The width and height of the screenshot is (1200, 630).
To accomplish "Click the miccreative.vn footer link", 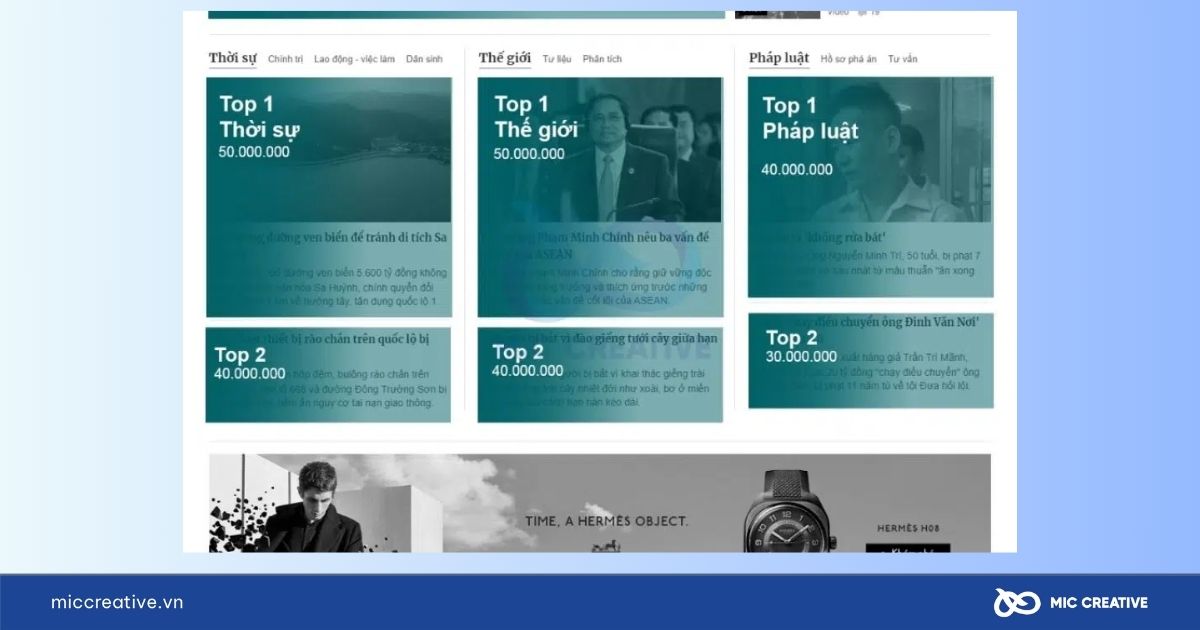I will click(117, 602).
